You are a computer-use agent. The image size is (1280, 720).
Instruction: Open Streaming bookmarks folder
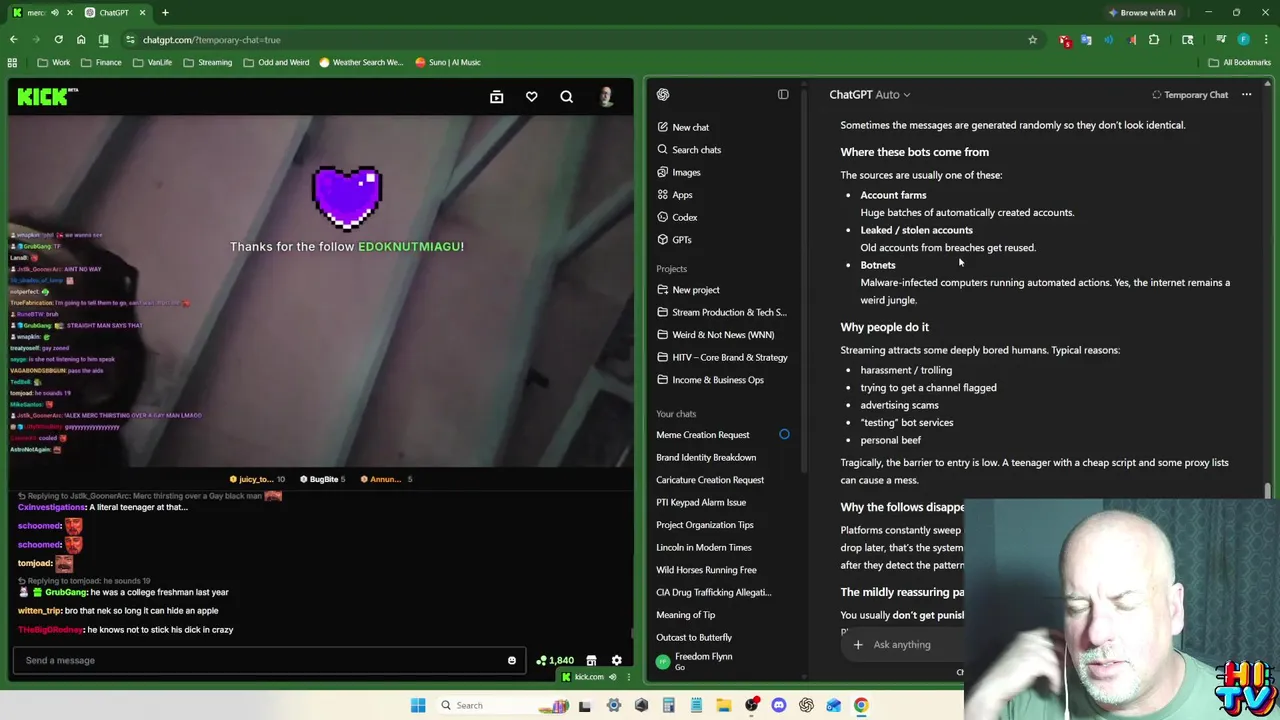[208, 62]
